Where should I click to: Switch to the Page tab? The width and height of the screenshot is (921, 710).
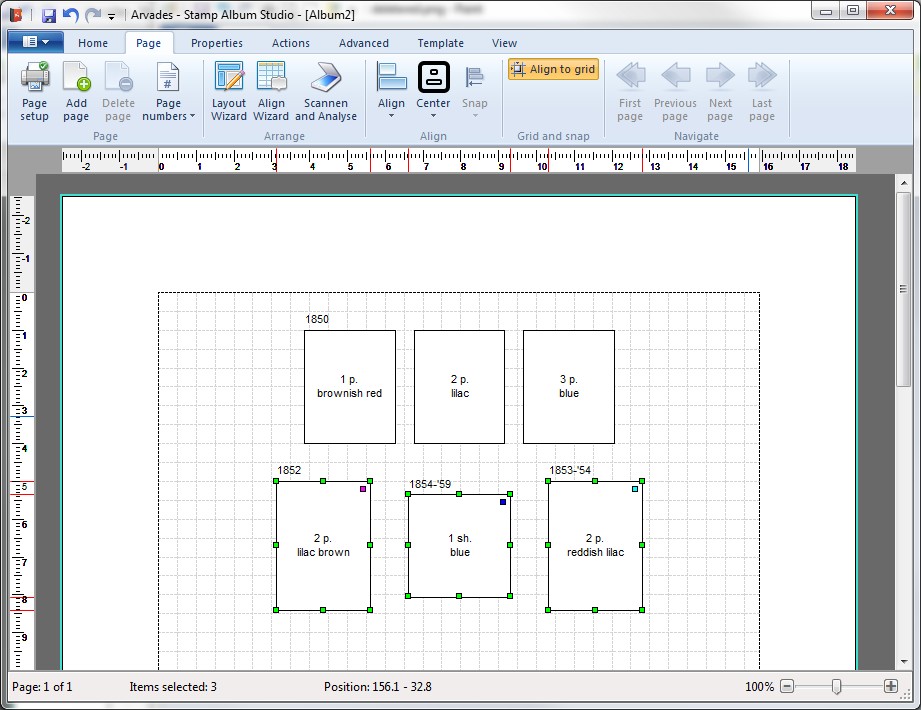(x=149, y=43)
